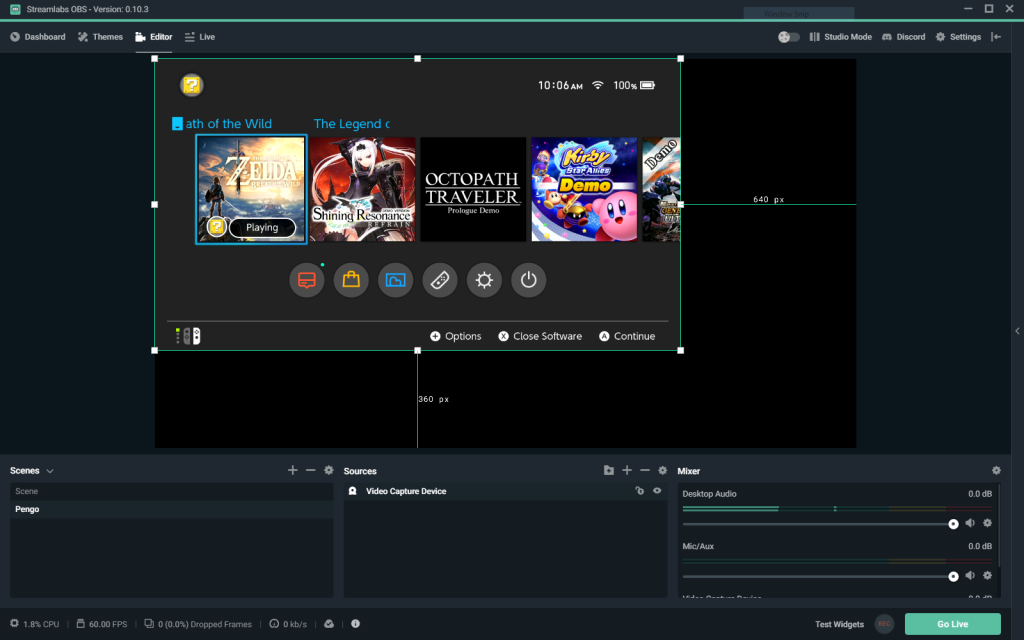Expand the right-side chat panel chevron
This screenshot has height=640, width=1024.
coord(1017,331)
